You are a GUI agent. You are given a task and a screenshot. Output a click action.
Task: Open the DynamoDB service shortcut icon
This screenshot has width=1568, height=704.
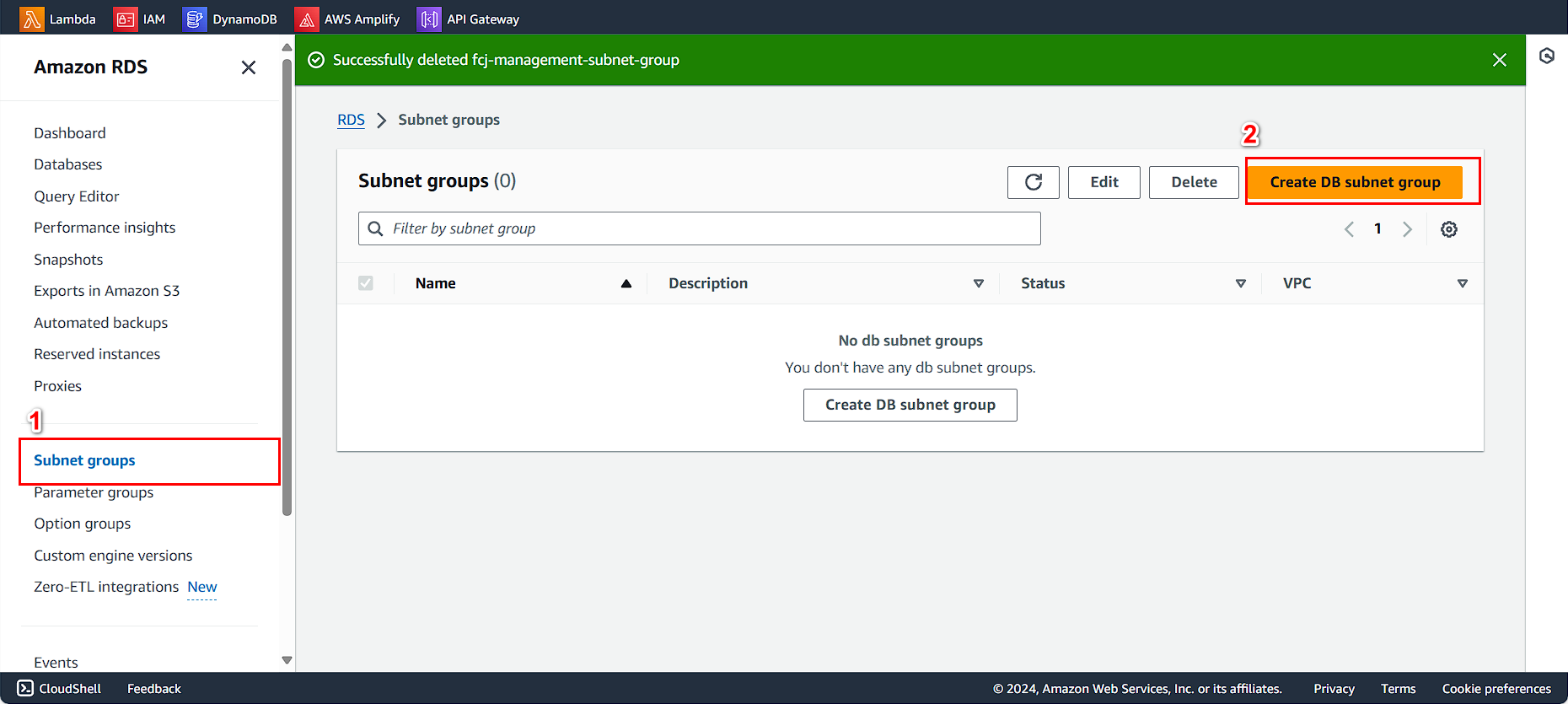[x=194, y=19]
